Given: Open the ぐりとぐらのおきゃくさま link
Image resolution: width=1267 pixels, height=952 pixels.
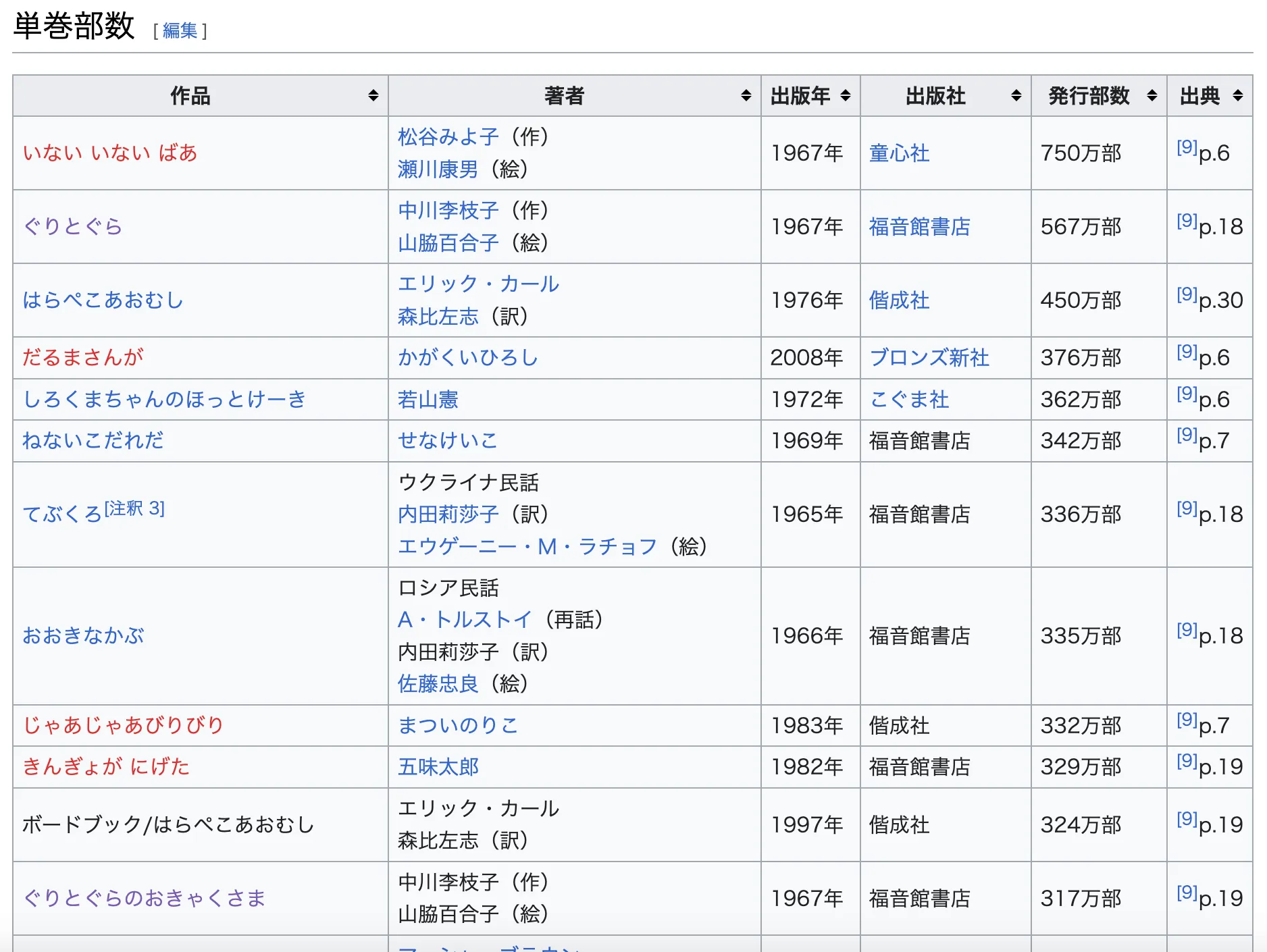Looking at the screenshot, I should [x=144, y=899].
